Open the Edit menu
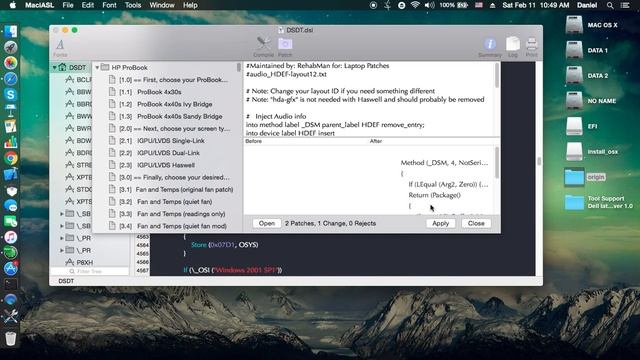The image size is (640, 360). click(x=88, y=5)
